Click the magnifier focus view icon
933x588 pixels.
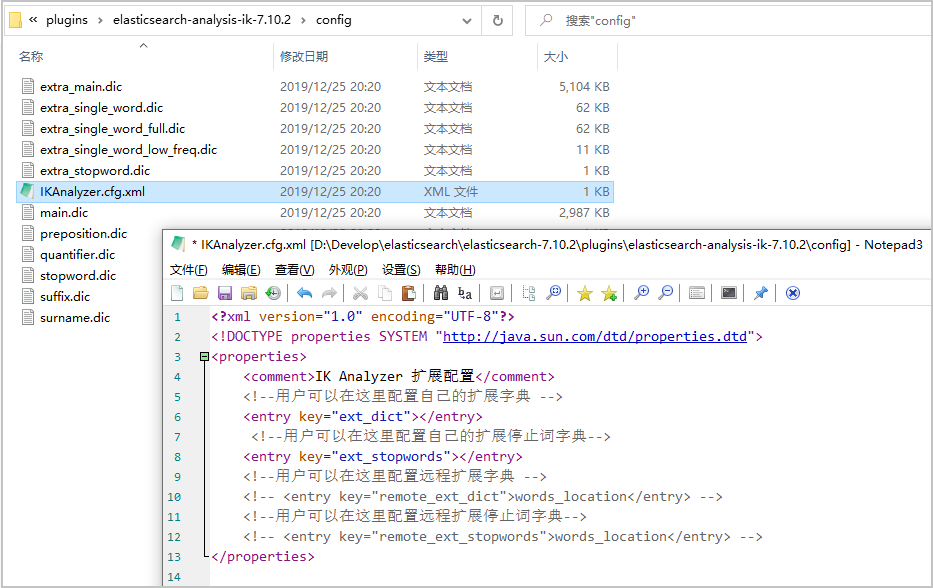tap(553, 293)
